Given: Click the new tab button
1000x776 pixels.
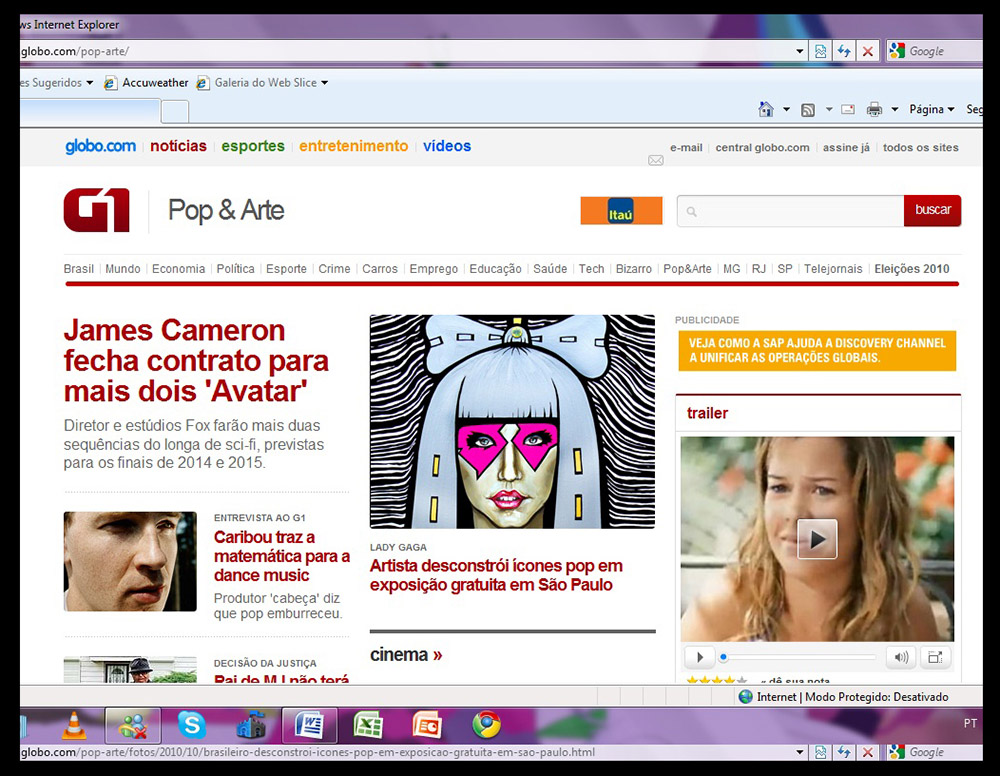Looking at the screenshot, I should (x=175, y=111).
